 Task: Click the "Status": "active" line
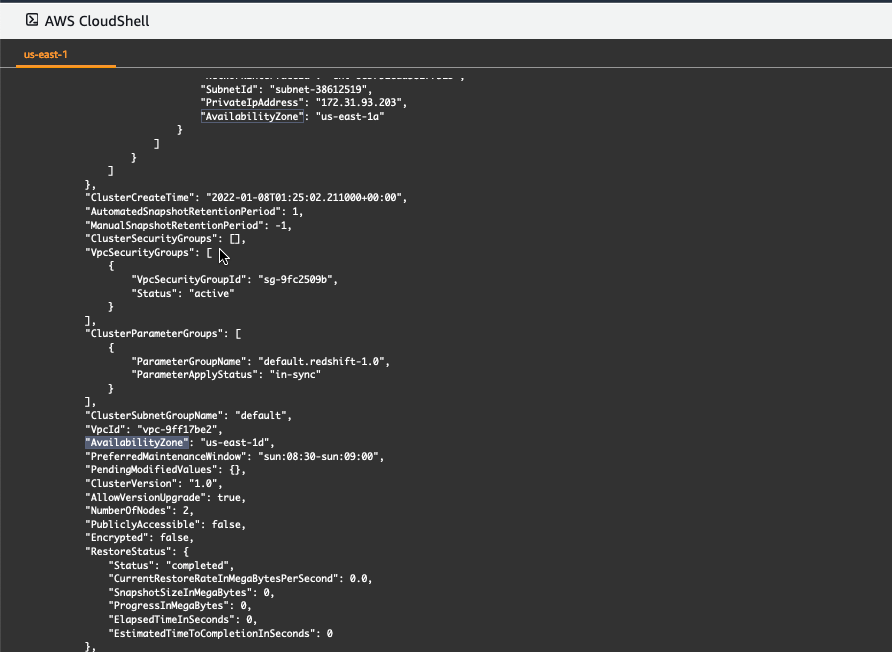[183, 294]
